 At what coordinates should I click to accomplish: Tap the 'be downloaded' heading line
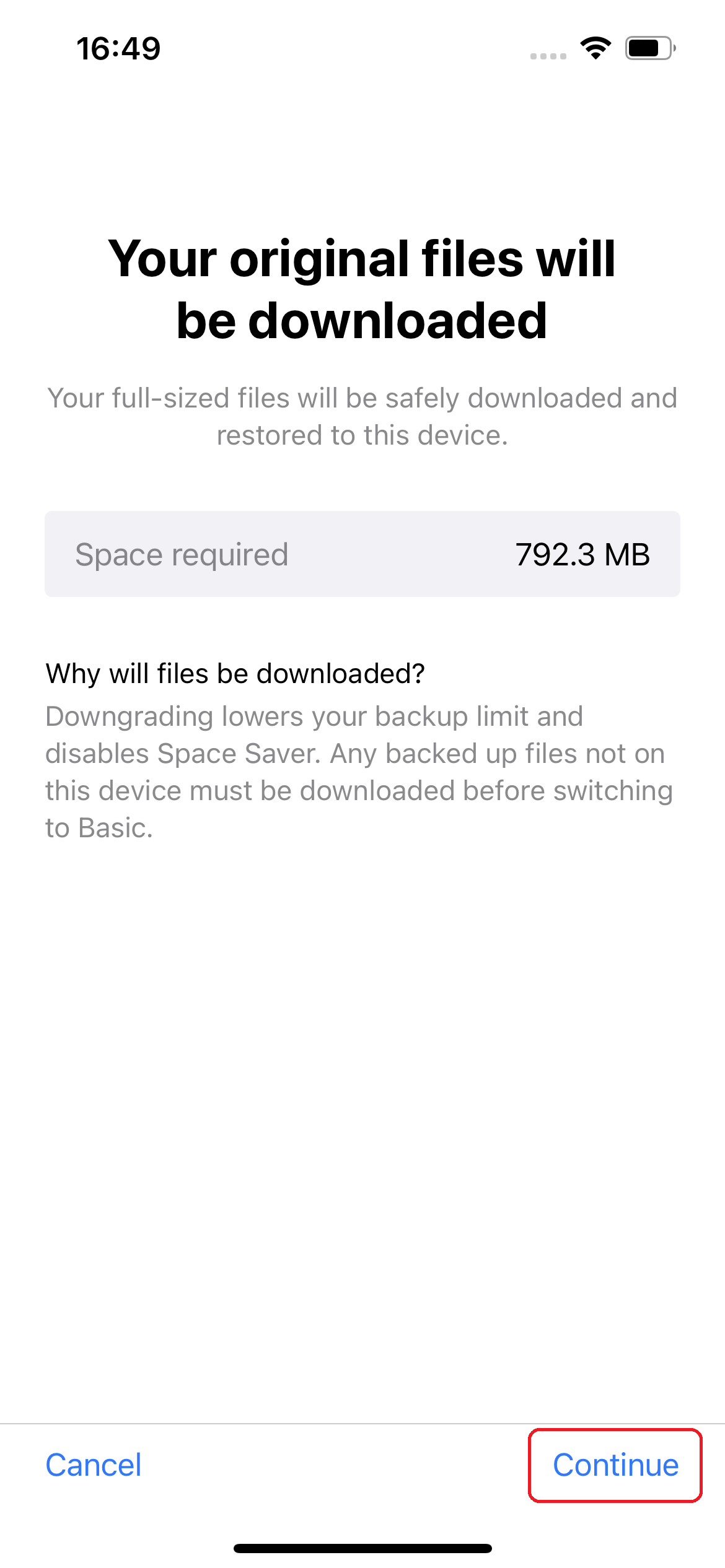pyautogui.click(x=362, y=321)
